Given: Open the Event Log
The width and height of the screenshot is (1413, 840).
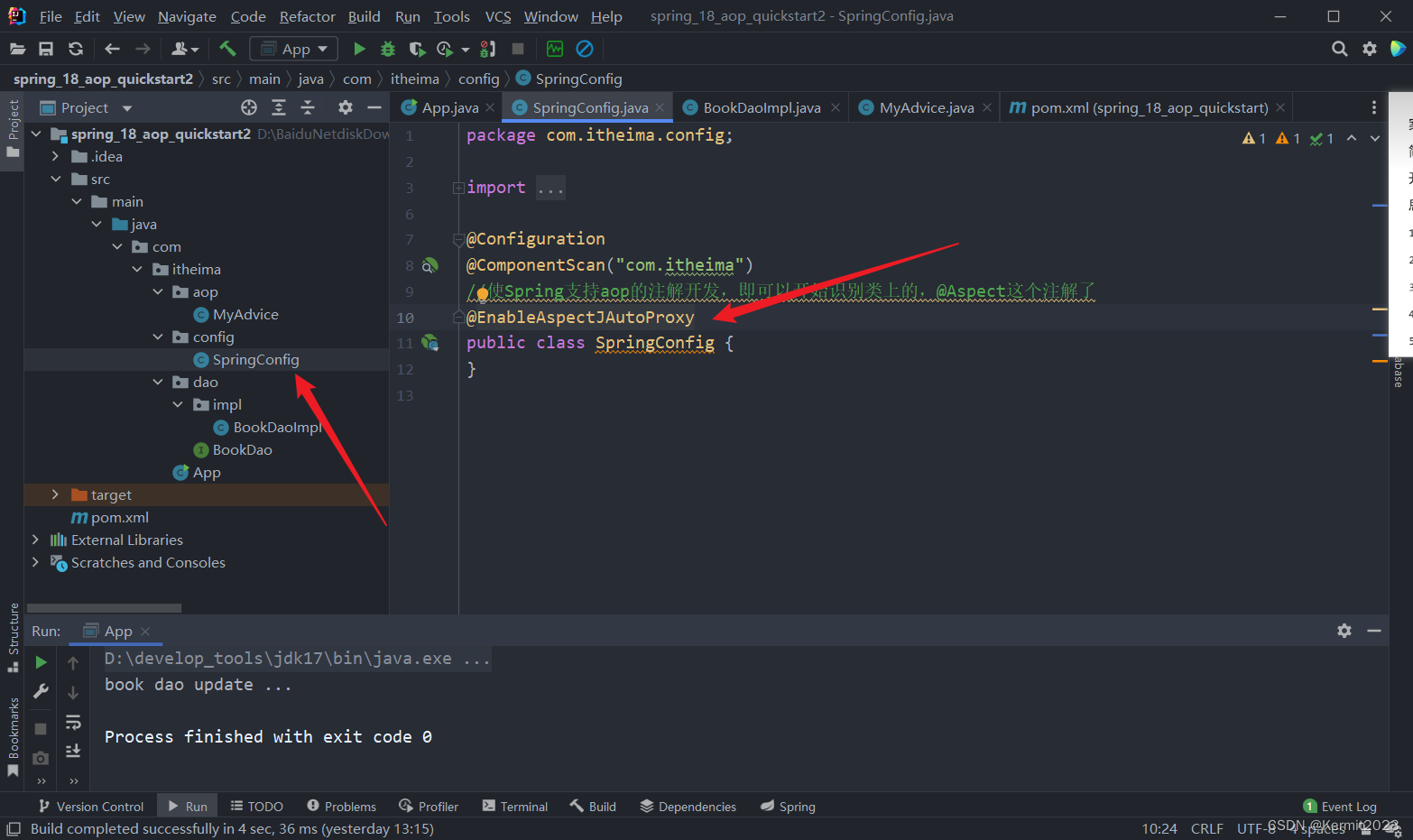Looking at the screenshot, I should pos(1340,807).
